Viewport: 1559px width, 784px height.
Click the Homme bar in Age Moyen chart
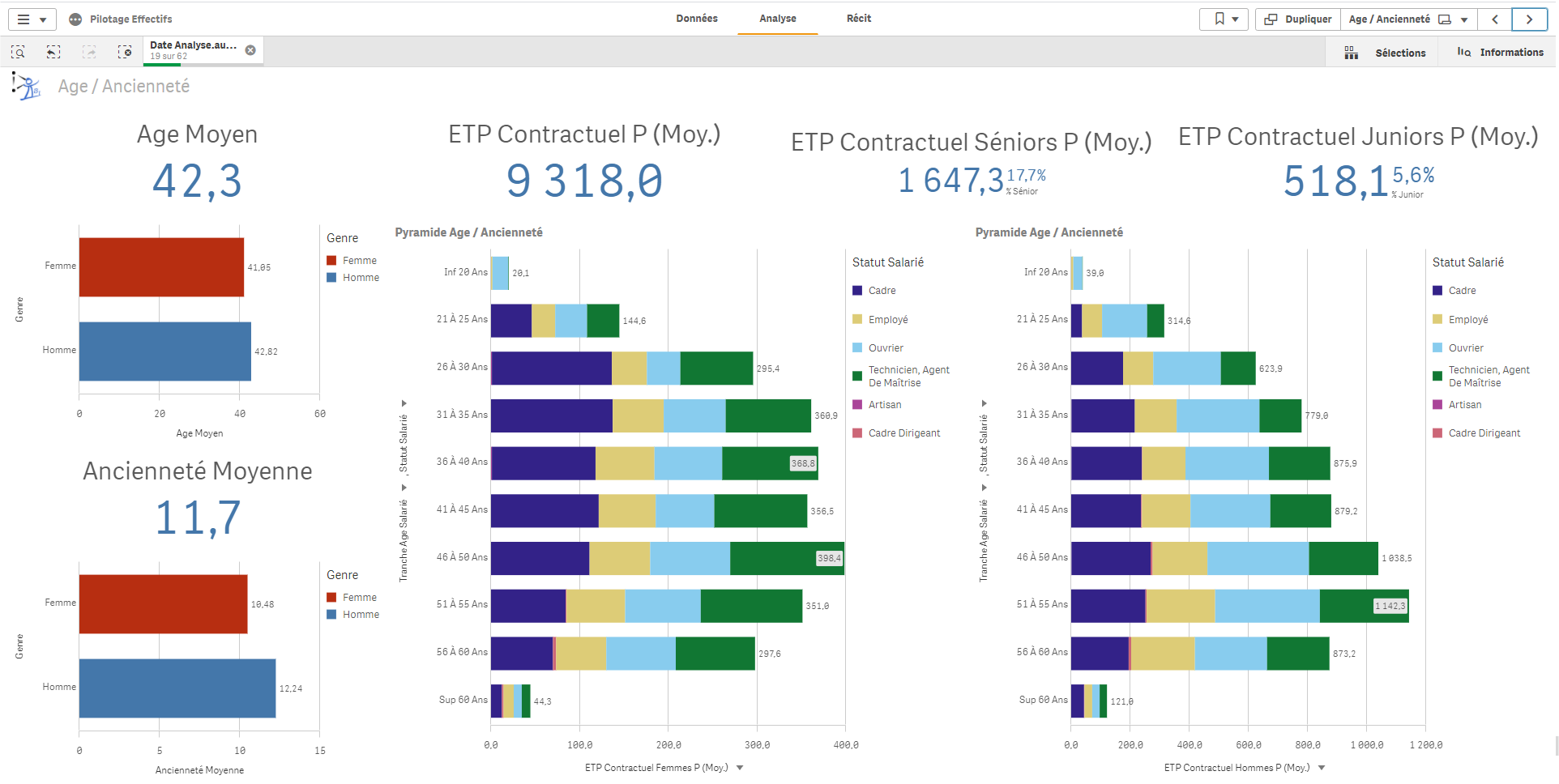(x=165, y=352)
